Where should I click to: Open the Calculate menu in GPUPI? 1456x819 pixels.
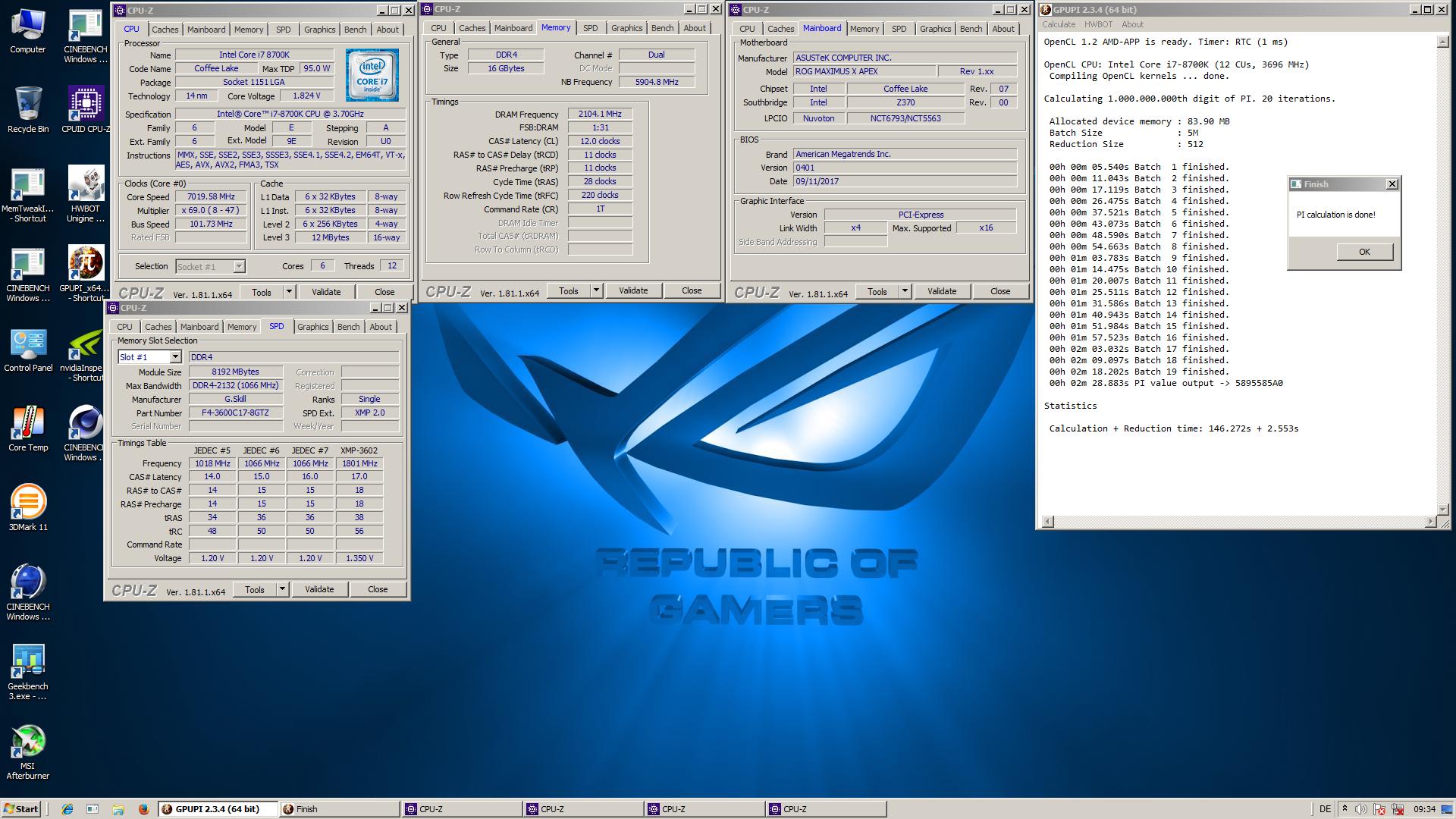(x=1059, y=24)
